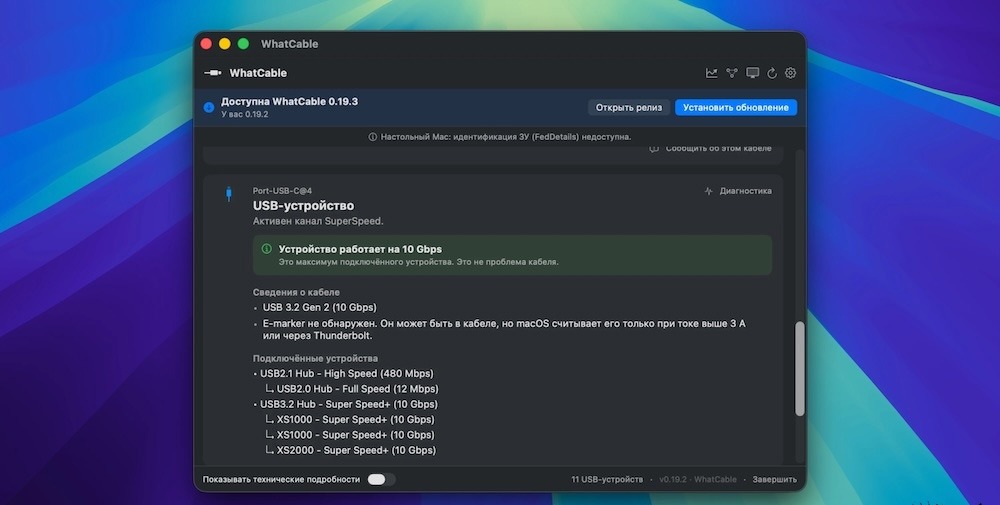Image resolution: width=1000 pixels, height=505 pixels.
Task: Click the blue update-available badge icon
Action: tap(209, 107)
